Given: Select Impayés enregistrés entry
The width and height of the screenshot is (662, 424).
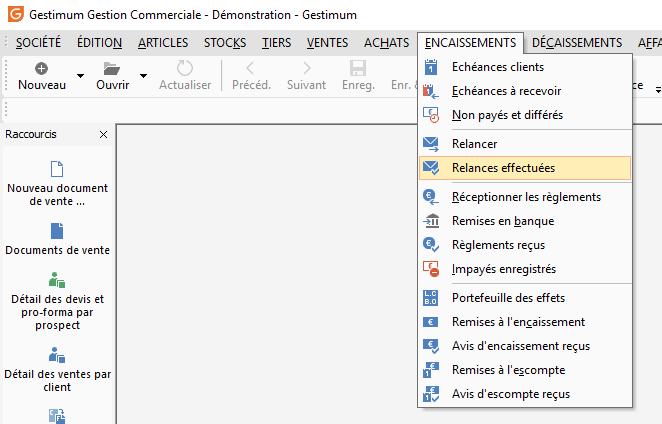Looking at the screenshot, I should pyautogui.click(x=525, y=269).
